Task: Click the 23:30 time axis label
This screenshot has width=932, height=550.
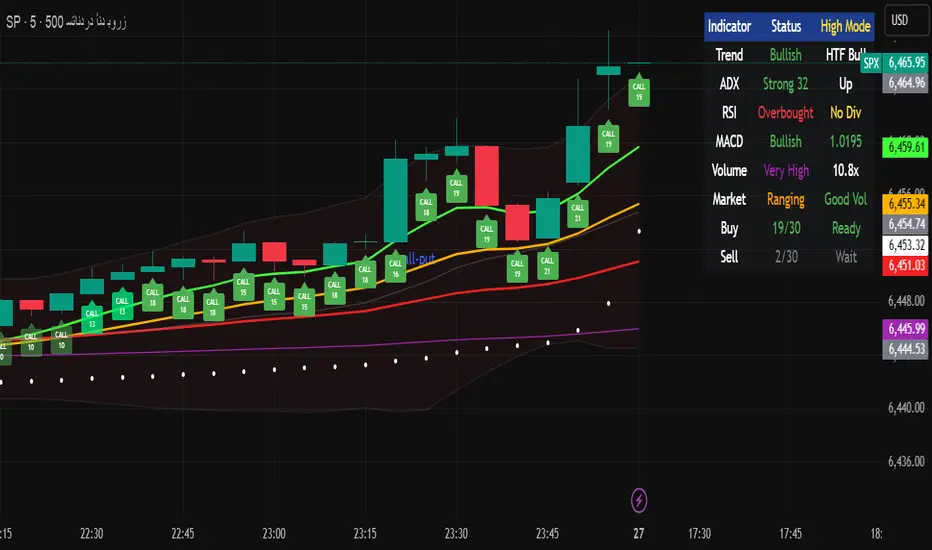Action: pyautogui.click(x=456, y=533)
